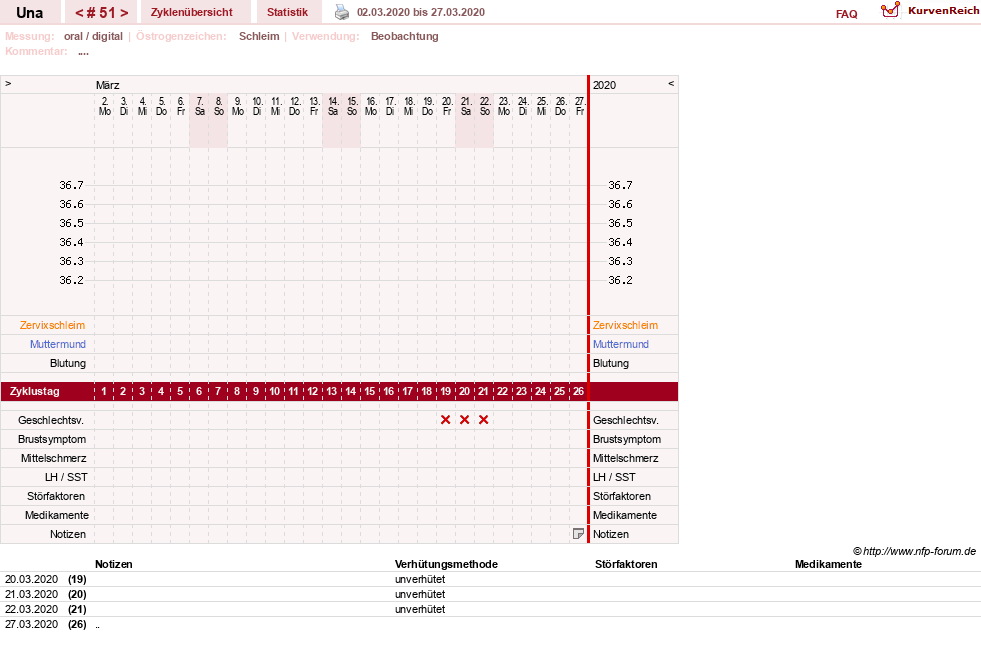Collapse chart with the < arrow beside 2020
Viewport: 981px width, 663px height.
tap(671, 83)
